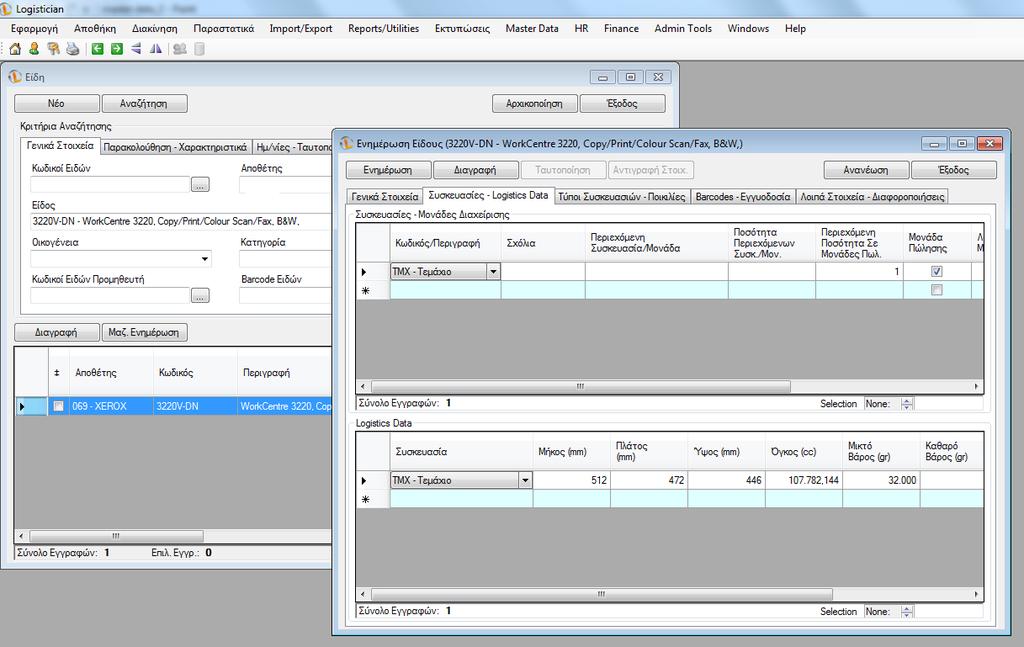Click the keys icon in the toolbar
The height and width of the screenshot is (647, 1024).
(54, 49)
